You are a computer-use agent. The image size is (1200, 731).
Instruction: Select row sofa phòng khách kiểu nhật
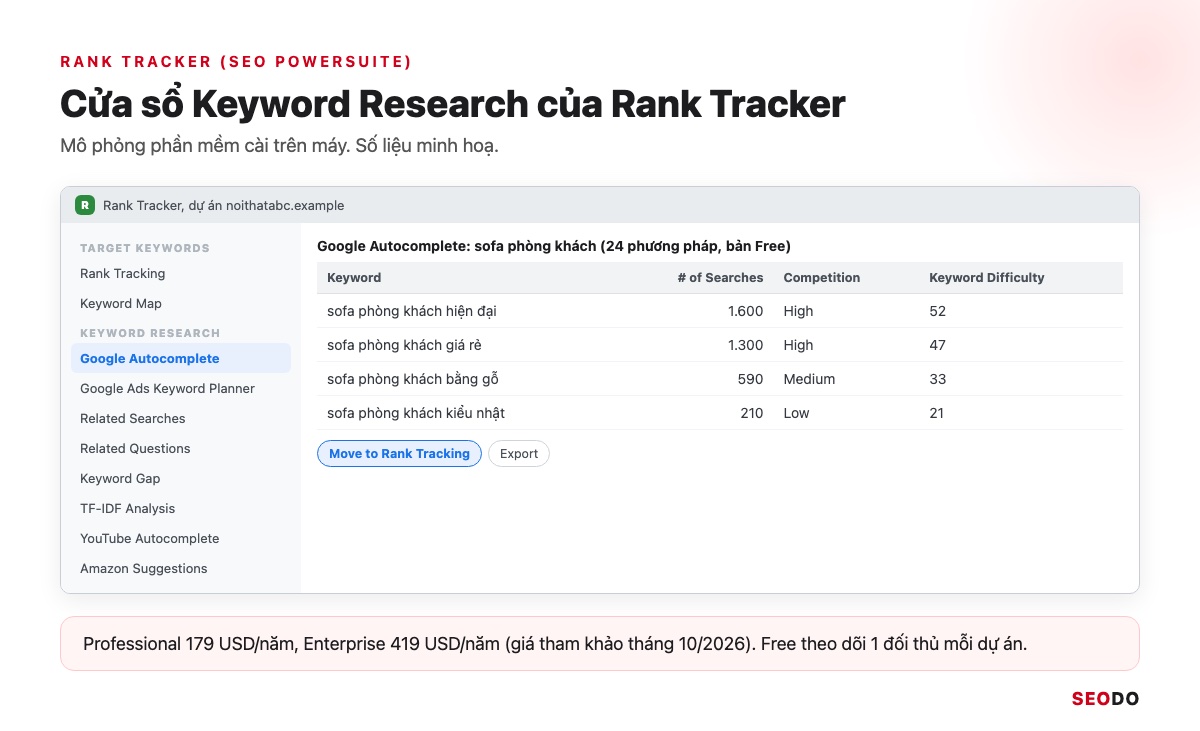pyautogui.click(x=720, y=413)
